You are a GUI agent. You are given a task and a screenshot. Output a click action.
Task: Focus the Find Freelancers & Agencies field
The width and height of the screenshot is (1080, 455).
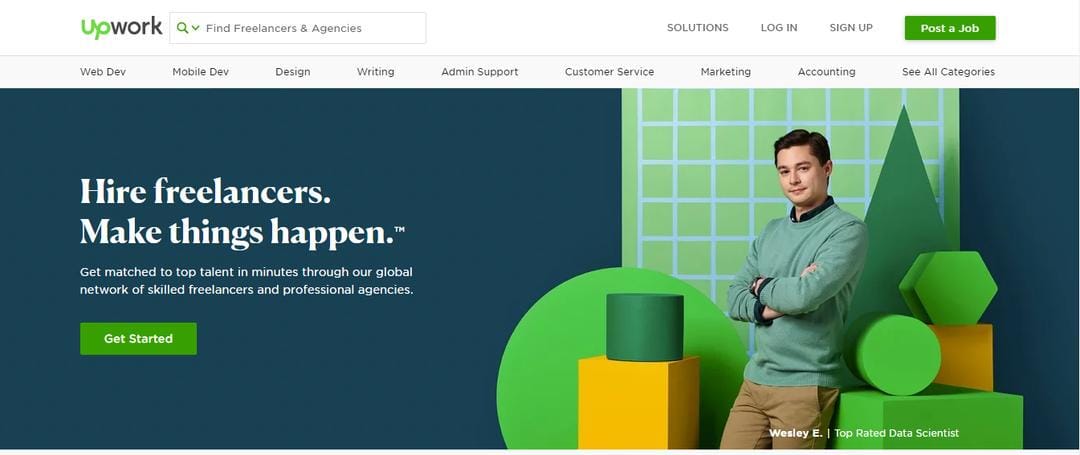click(x=298, y=28)
